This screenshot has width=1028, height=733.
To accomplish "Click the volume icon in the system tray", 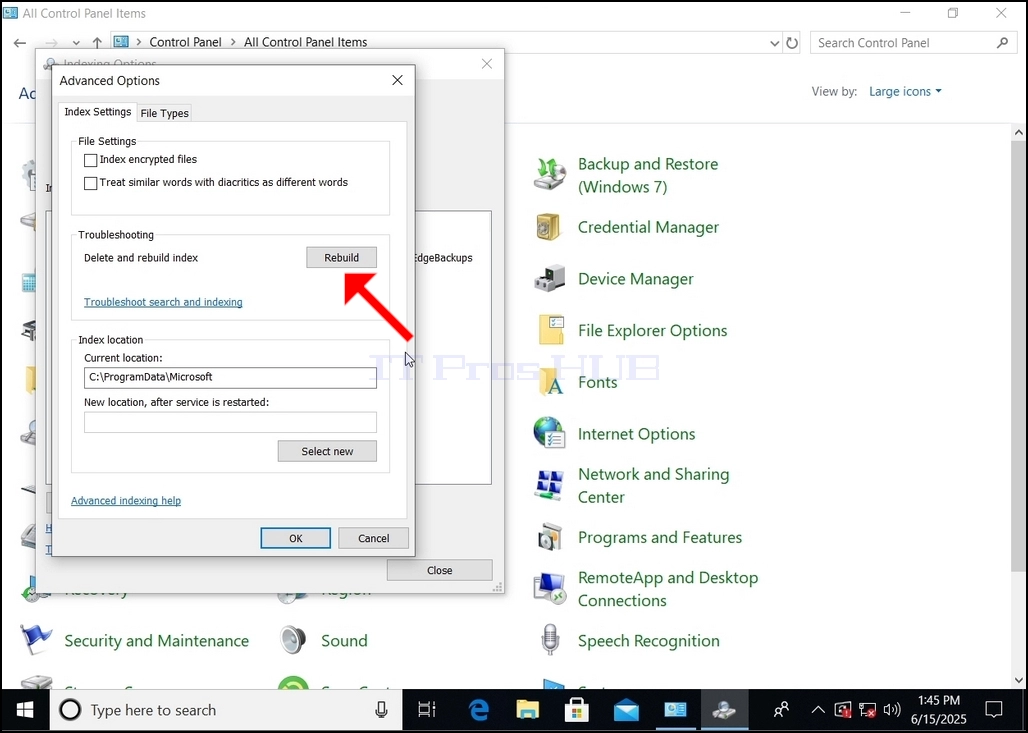I will pos(892,710).
